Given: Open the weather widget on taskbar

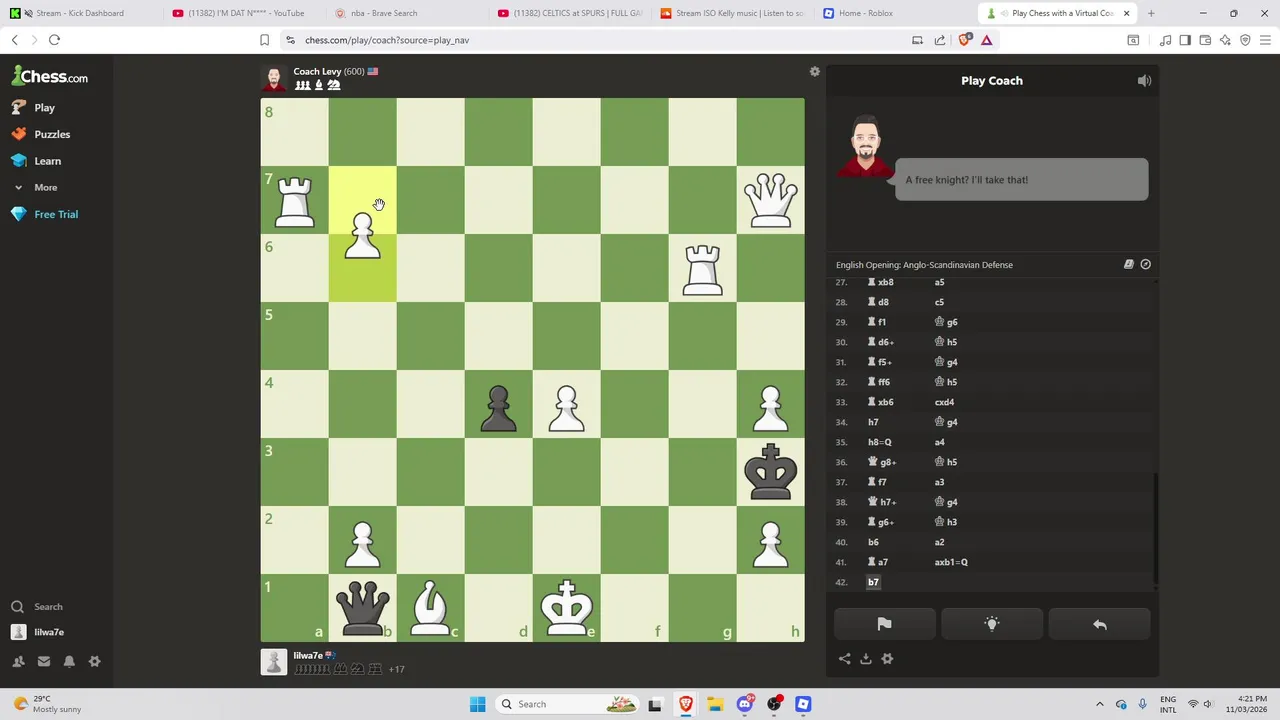Looking at the screenshot, I should (46, 704).
